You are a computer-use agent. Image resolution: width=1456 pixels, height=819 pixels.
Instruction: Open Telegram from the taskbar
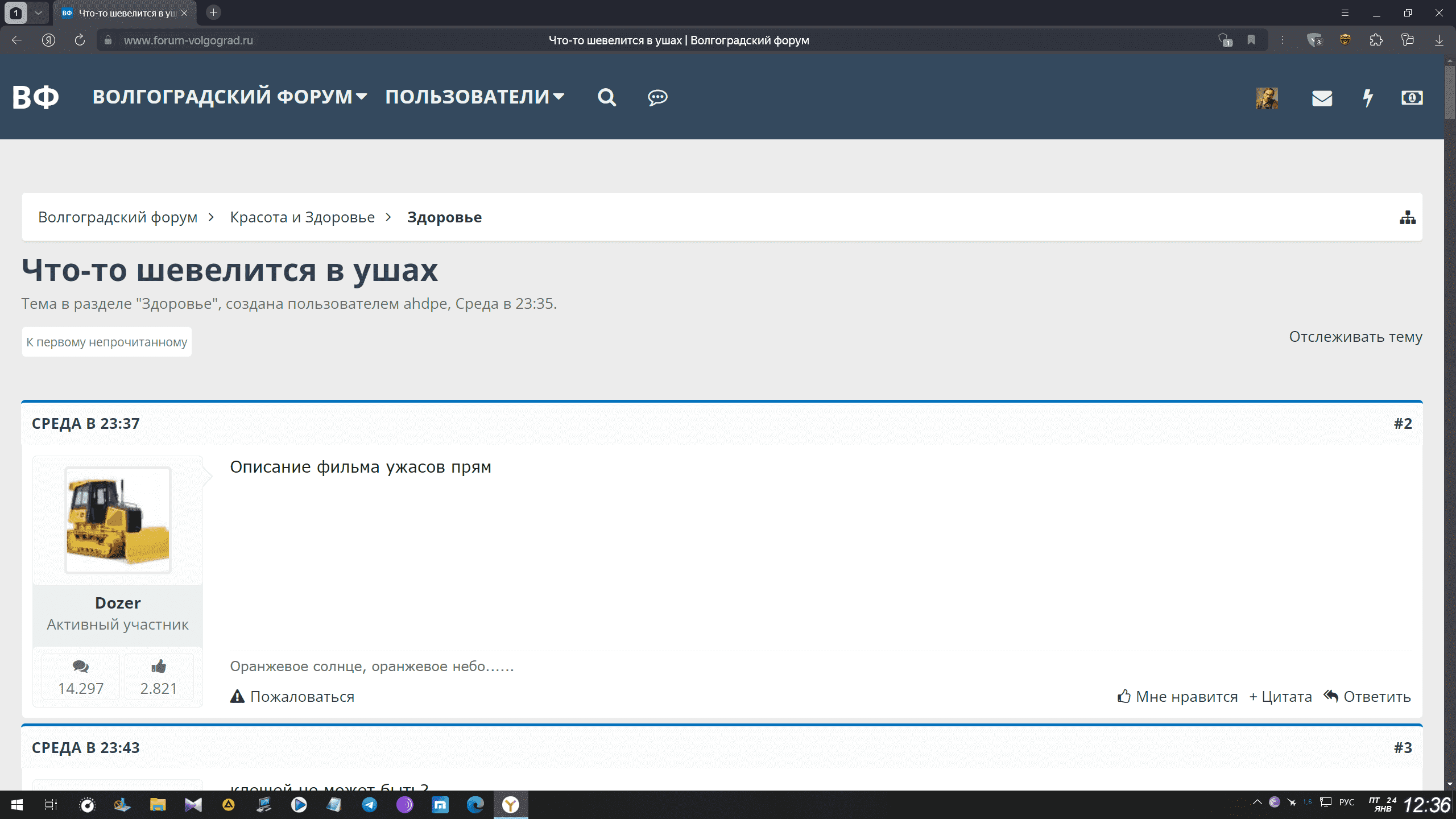370,804
